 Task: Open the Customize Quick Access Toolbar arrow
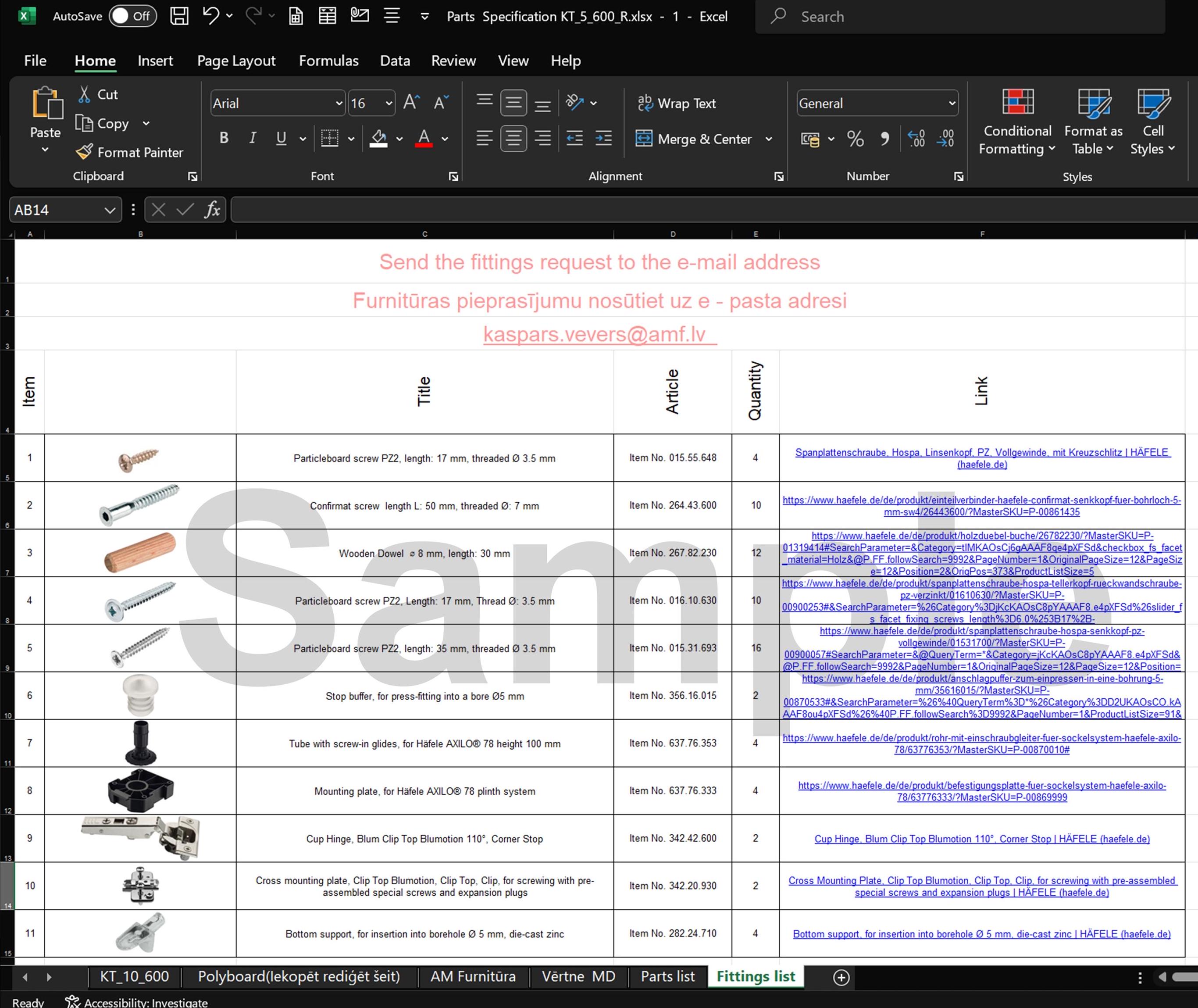click(424, 17)
